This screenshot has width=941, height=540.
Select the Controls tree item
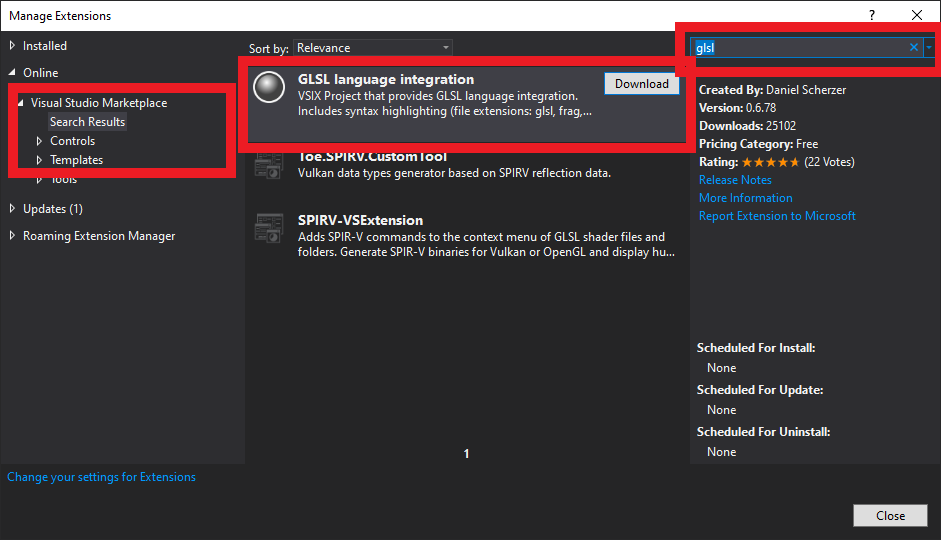(73, 141)
